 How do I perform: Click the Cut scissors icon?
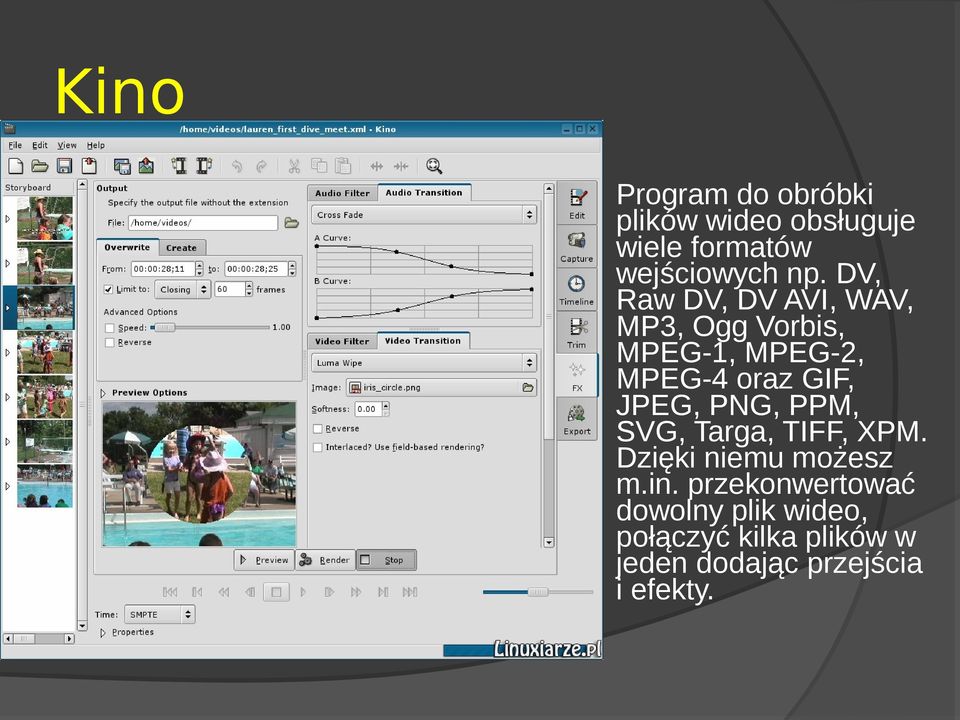click(294, 166)
